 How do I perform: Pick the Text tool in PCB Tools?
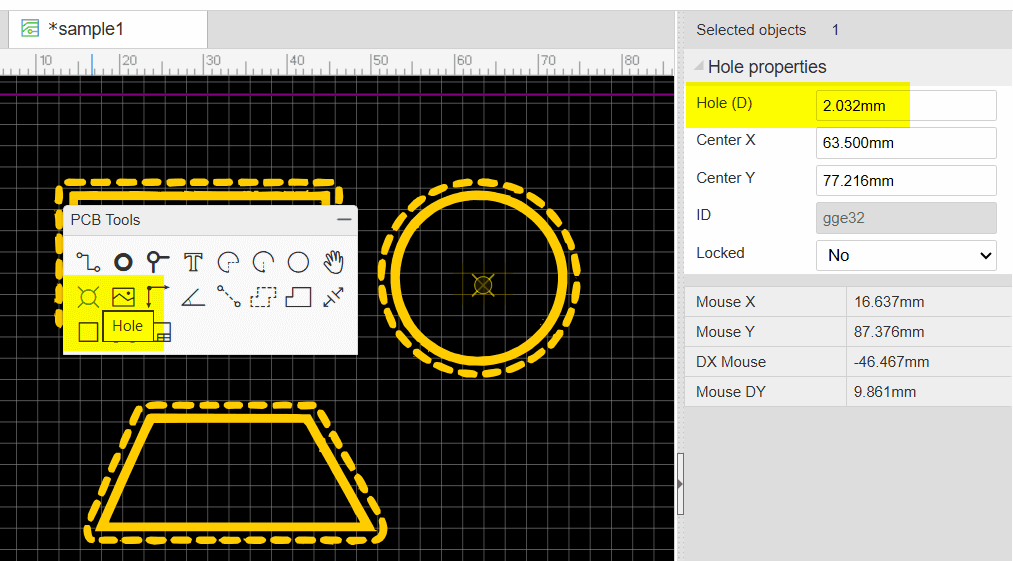point(193,263)
